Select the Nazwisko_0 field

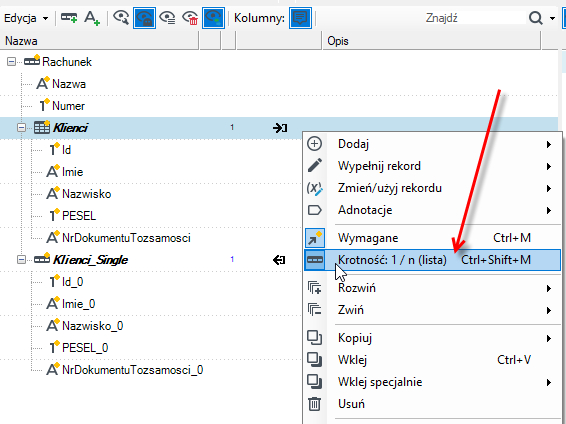pos(93,326)
